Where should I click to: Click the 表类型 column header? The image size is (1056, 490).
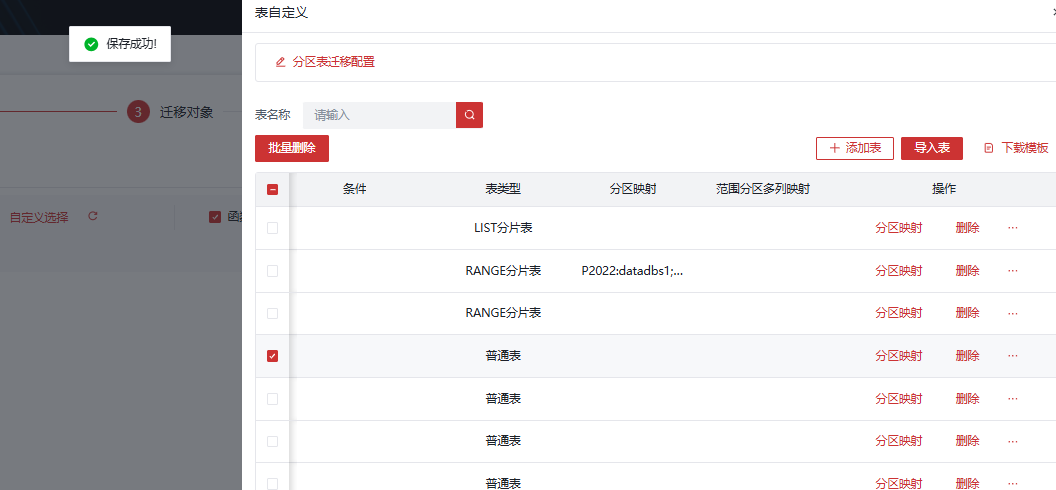tap(503, 189)
